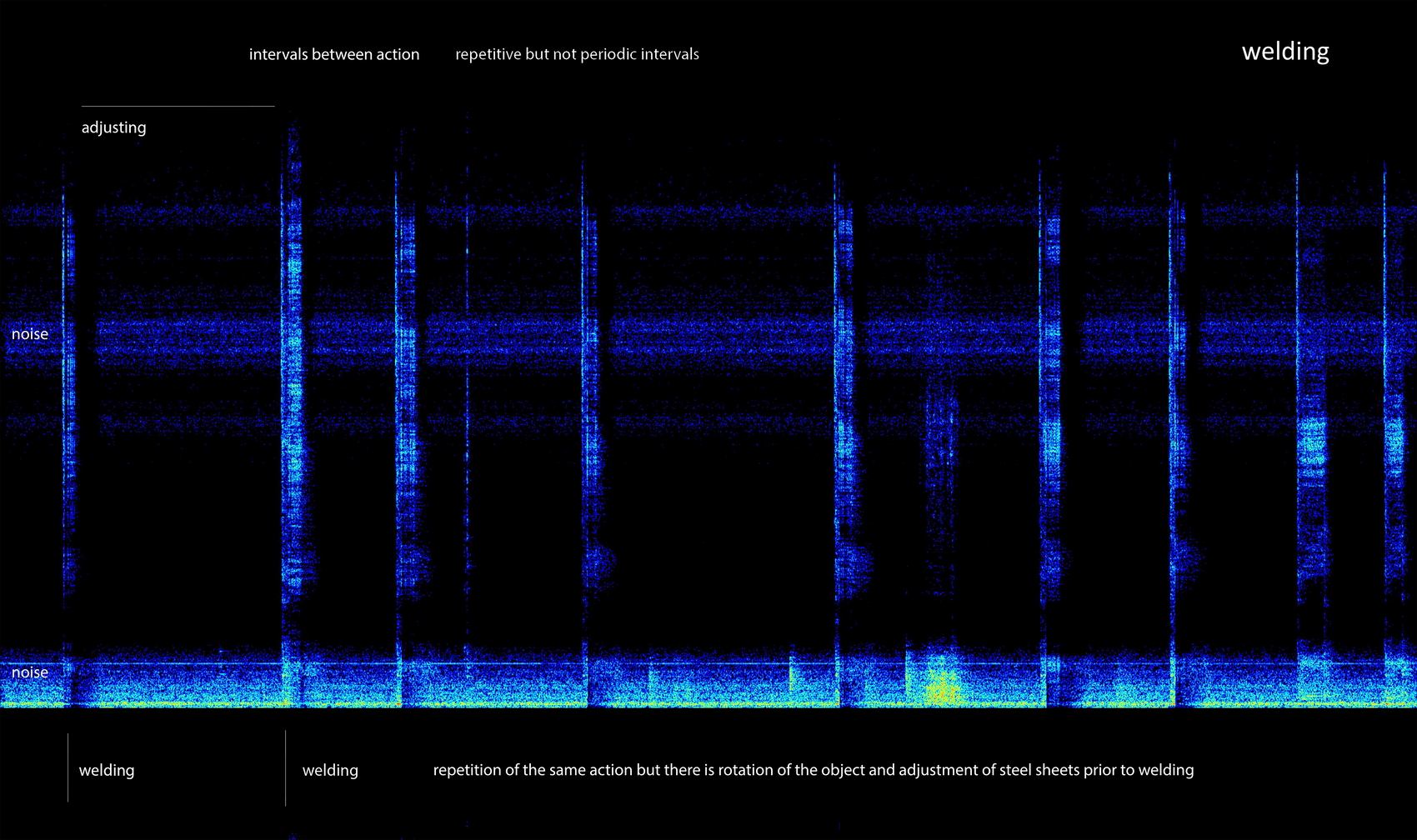This screenshot has height=840, width=1417.
Task: Click the leftmost vertical streak in the spectrogram
Action: pyautogui.click(x=65, y=375)
